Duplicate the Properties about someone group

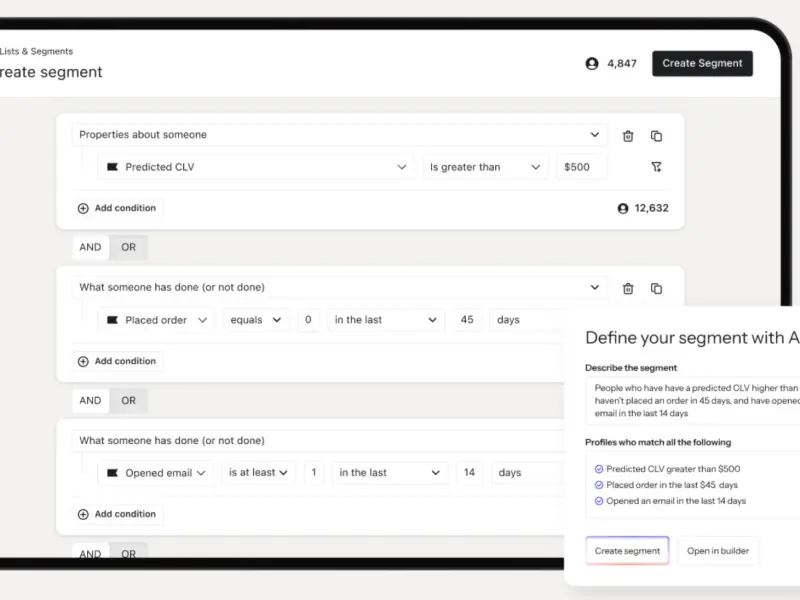pos(656,136)
